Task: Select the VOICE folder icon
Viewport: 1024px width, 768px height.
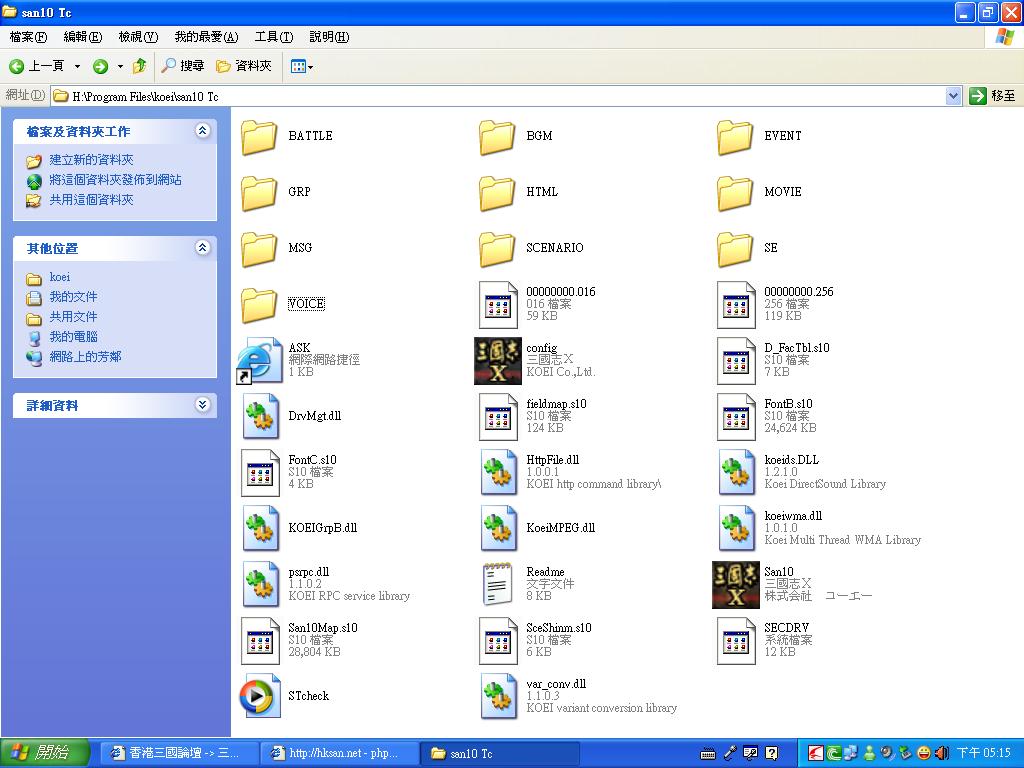Action: point(259,305)
